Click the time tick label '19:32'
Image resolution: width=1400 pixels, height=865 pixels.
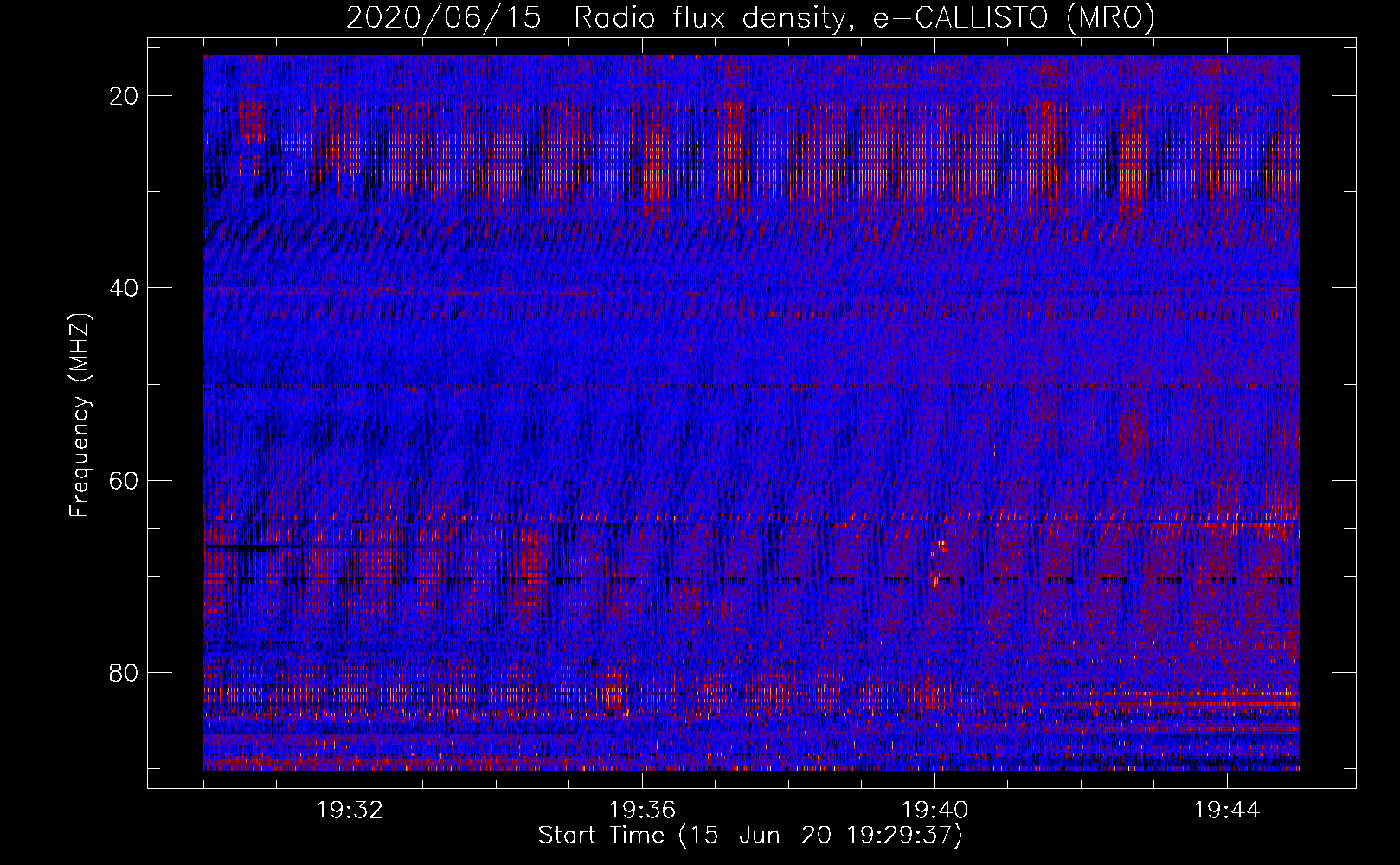point(350,811)
